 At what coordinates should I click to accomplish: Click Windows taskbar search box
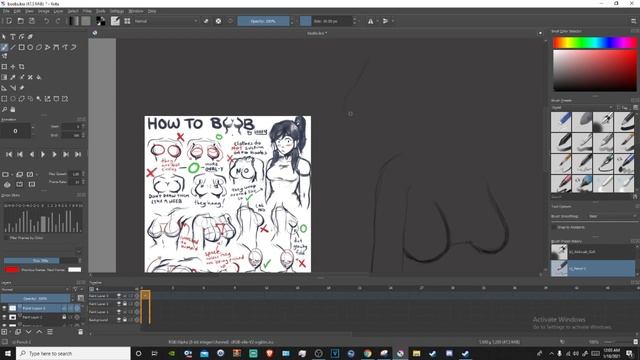pyautogui.click(x=73, y=353)
